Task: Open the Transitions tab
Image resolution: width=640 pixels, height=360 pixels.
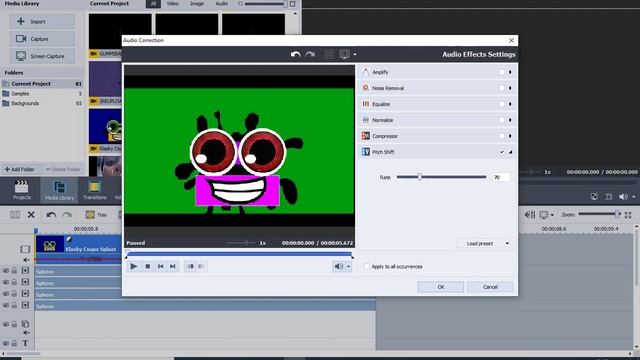Action: pyautogui.click(x=94, y=190)
